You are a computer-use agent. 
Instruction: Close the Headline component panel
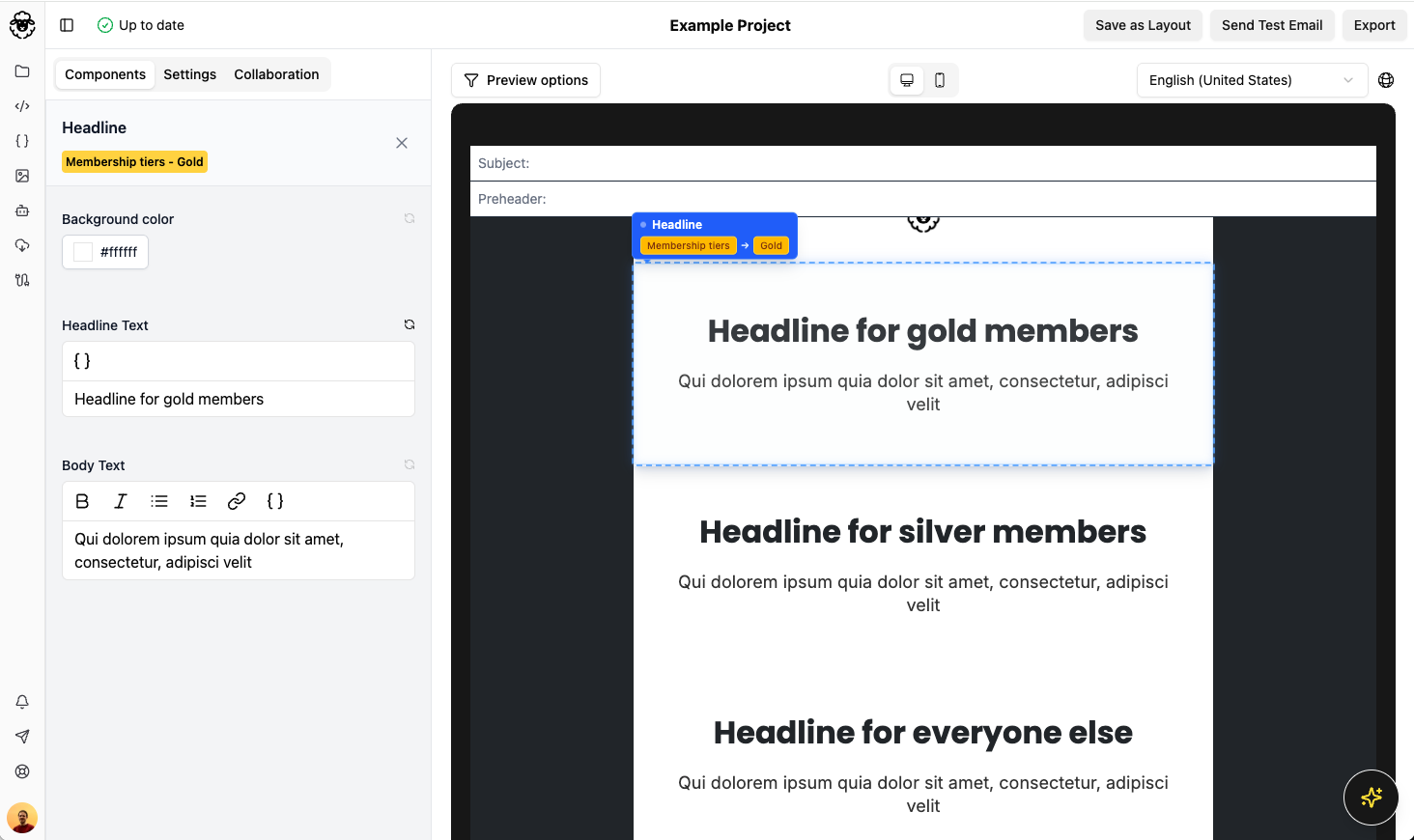[x=402, y=143]
